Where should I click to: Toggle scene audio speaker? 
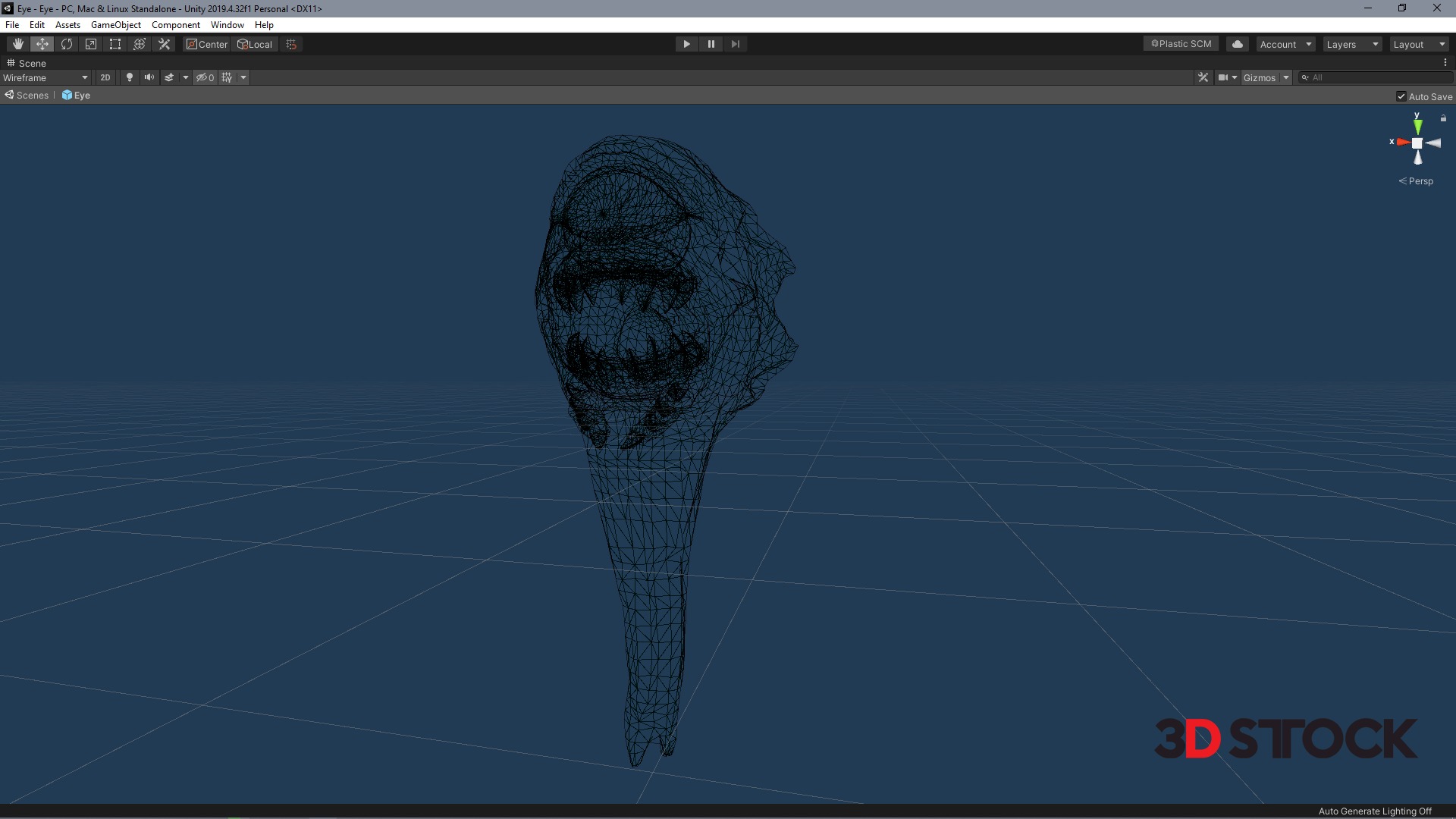[x=149, y=77]
